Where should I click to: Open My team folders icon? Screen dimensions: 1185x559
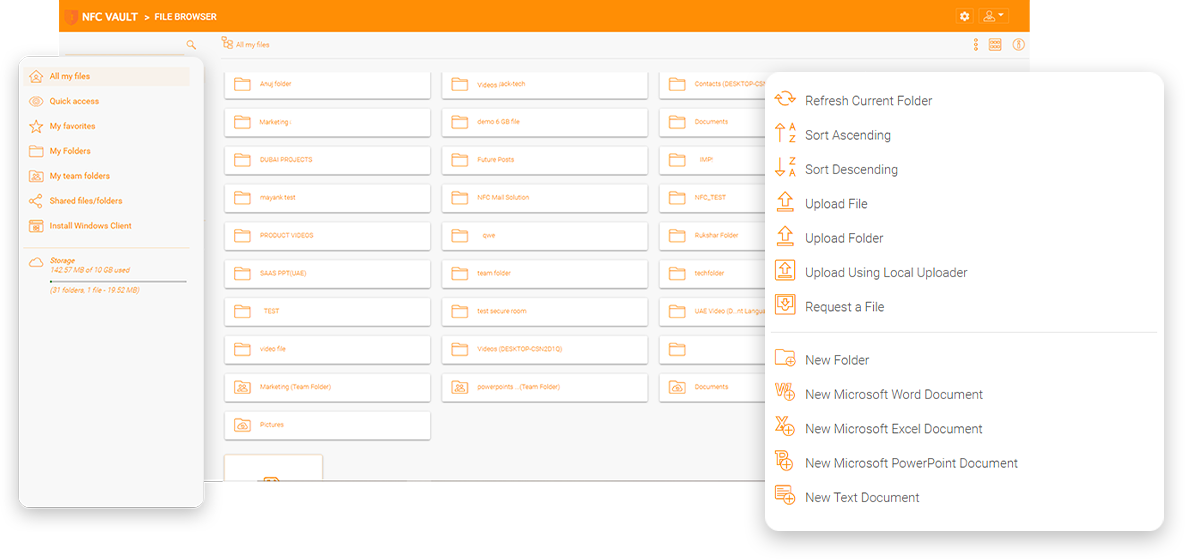click(36, 176)
